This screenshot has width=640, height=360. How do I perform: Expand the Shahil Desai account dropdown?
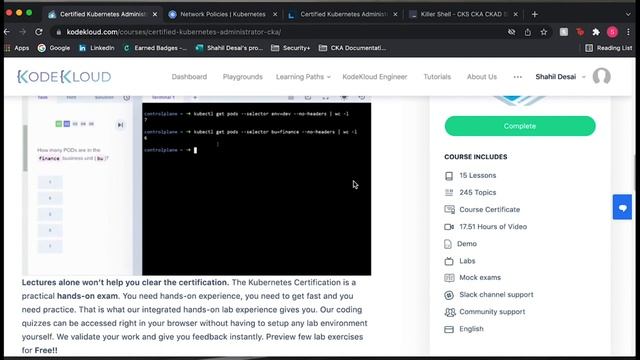[x=560, y=77]
